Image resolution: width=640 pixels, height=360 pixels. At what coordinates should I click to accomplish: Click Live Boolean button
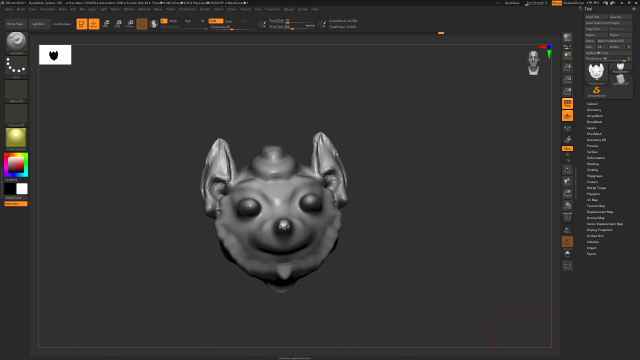tap(62, 24)
